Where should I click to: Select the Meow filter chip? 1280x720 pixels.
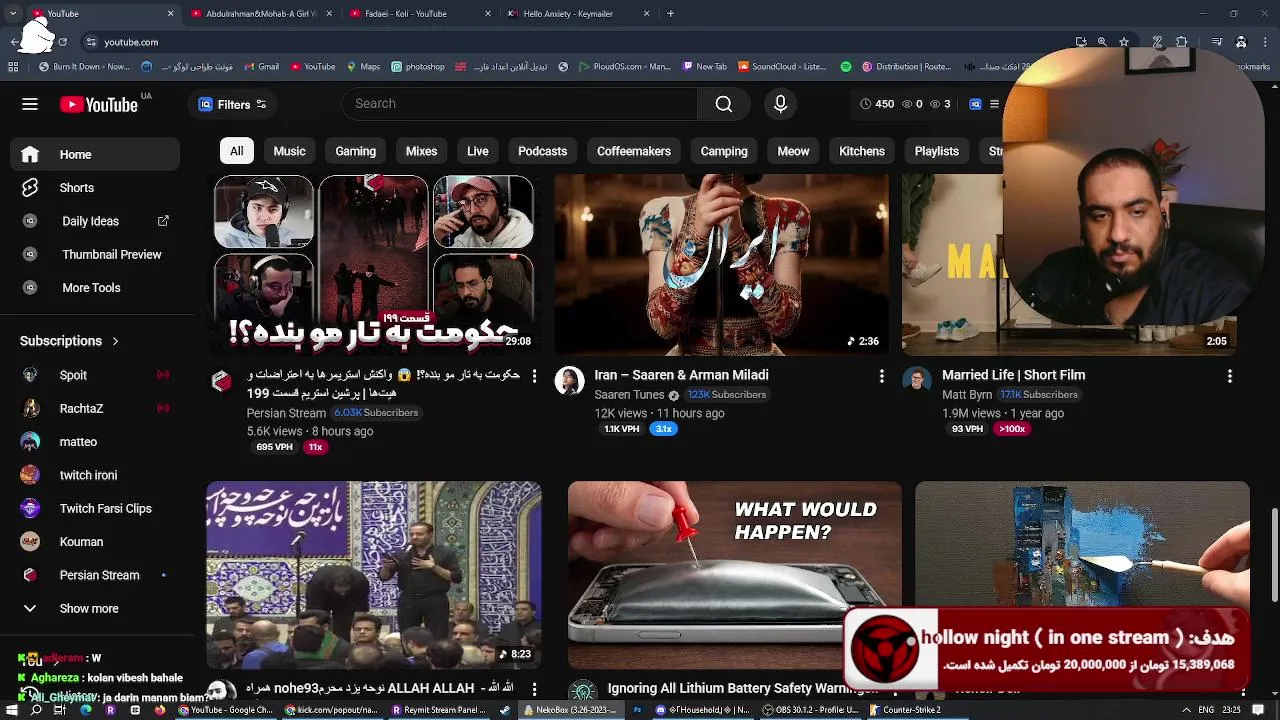click(793, 151)
